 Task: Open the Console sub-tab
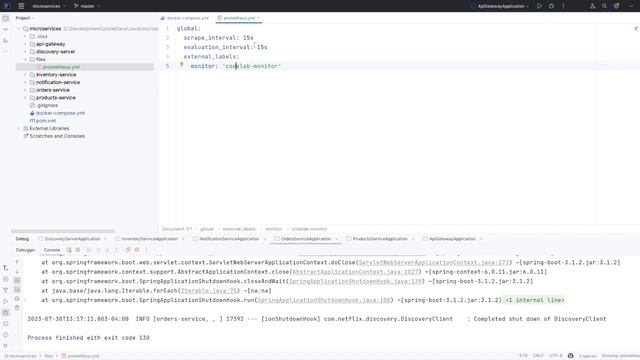51,250
